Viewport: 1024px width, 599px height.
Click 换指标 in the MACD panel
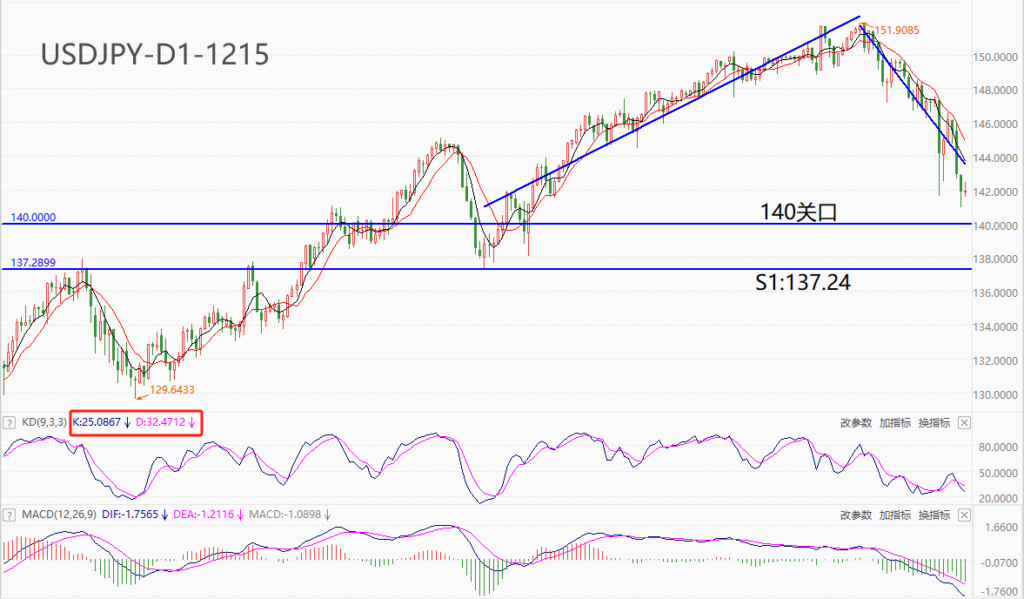tap(934, 515)
